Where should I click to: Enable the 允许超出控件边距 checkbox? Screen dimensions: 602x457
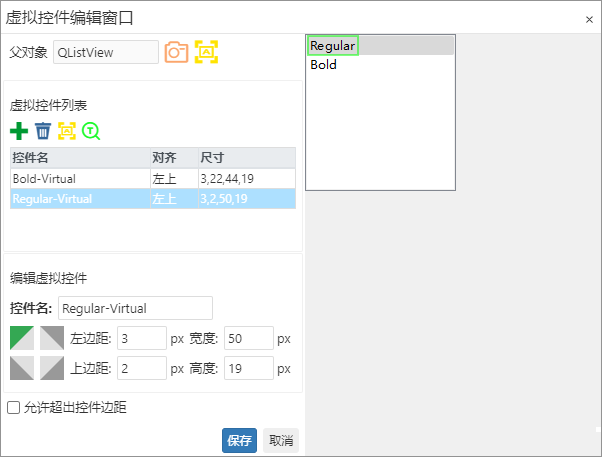[x=14, y=407]
